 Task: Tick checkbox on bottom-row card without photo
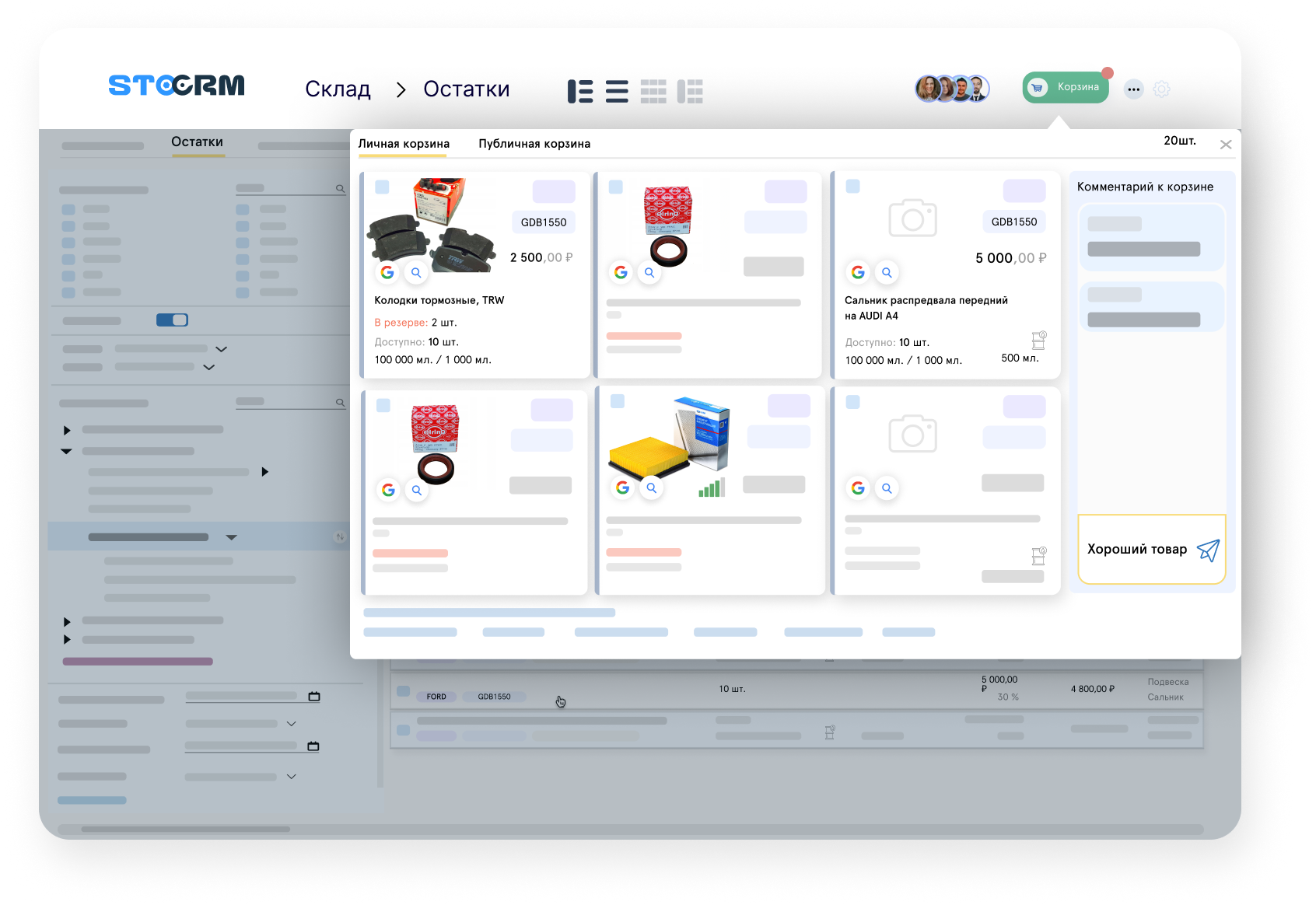click(852, 402)
